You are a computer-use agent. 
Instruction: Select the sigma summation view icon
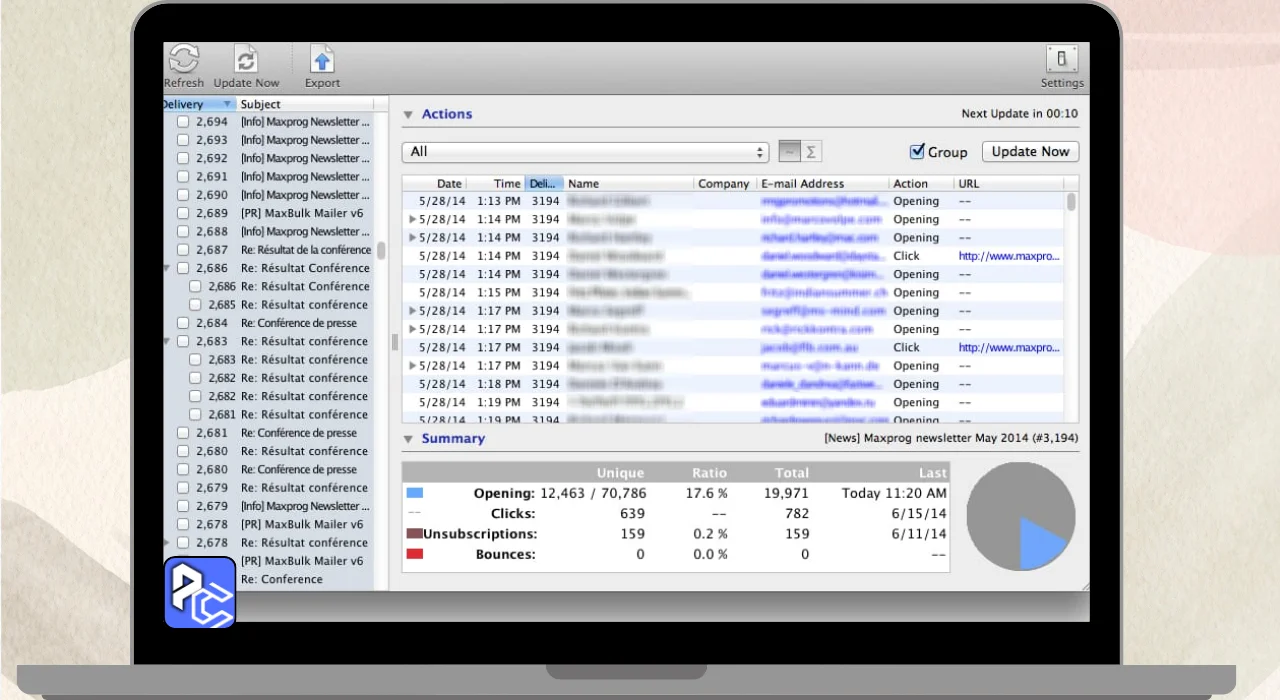[811, 152]
